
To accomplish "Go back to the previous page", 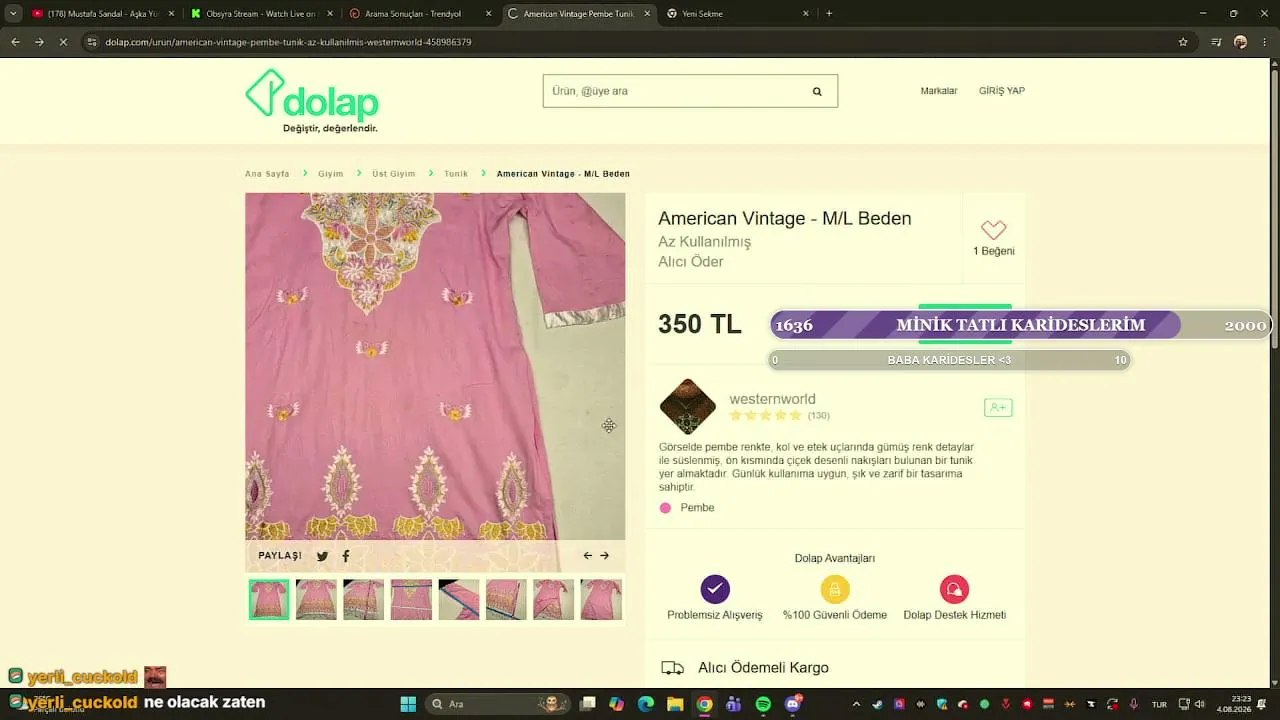I will [x=15, y=42].
